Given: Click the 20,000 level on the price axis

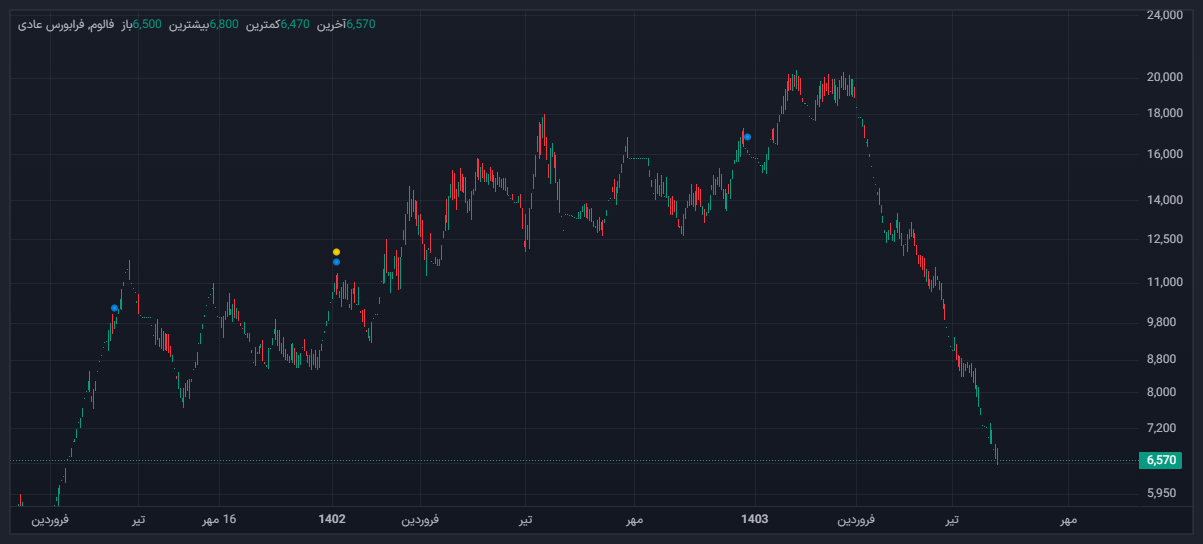Looking at the screenshot, I should tap(1164, 77).
